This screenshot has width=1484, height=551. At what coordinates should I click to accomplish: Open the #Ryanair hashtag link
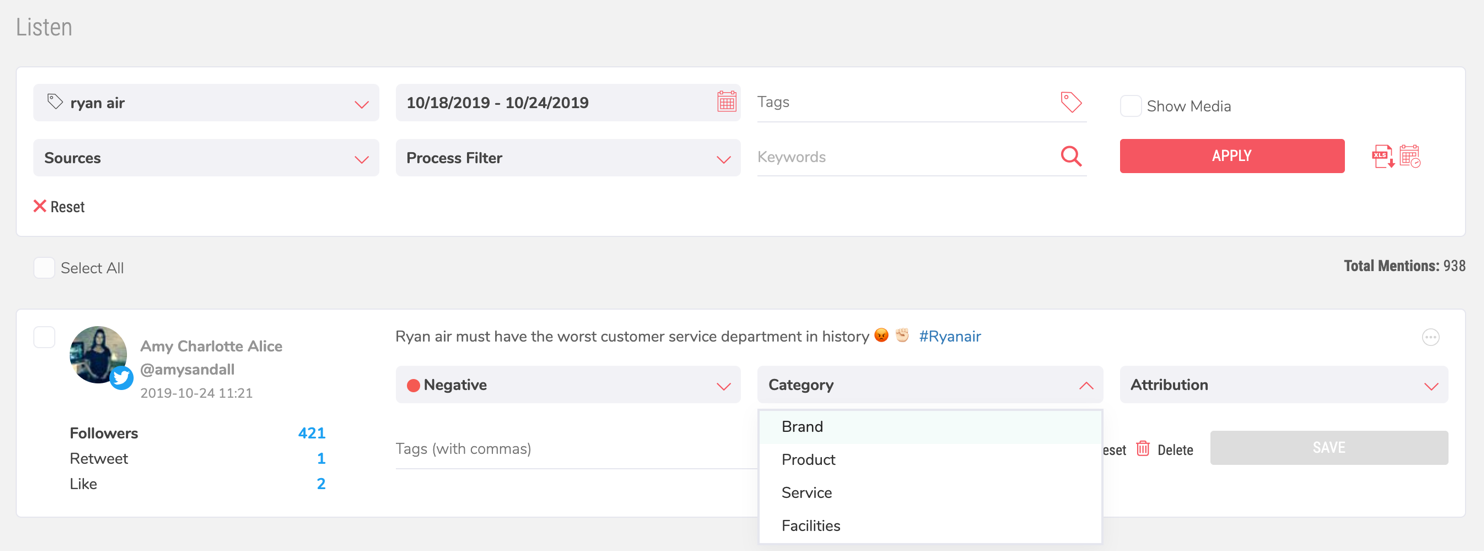click(950, 336)
